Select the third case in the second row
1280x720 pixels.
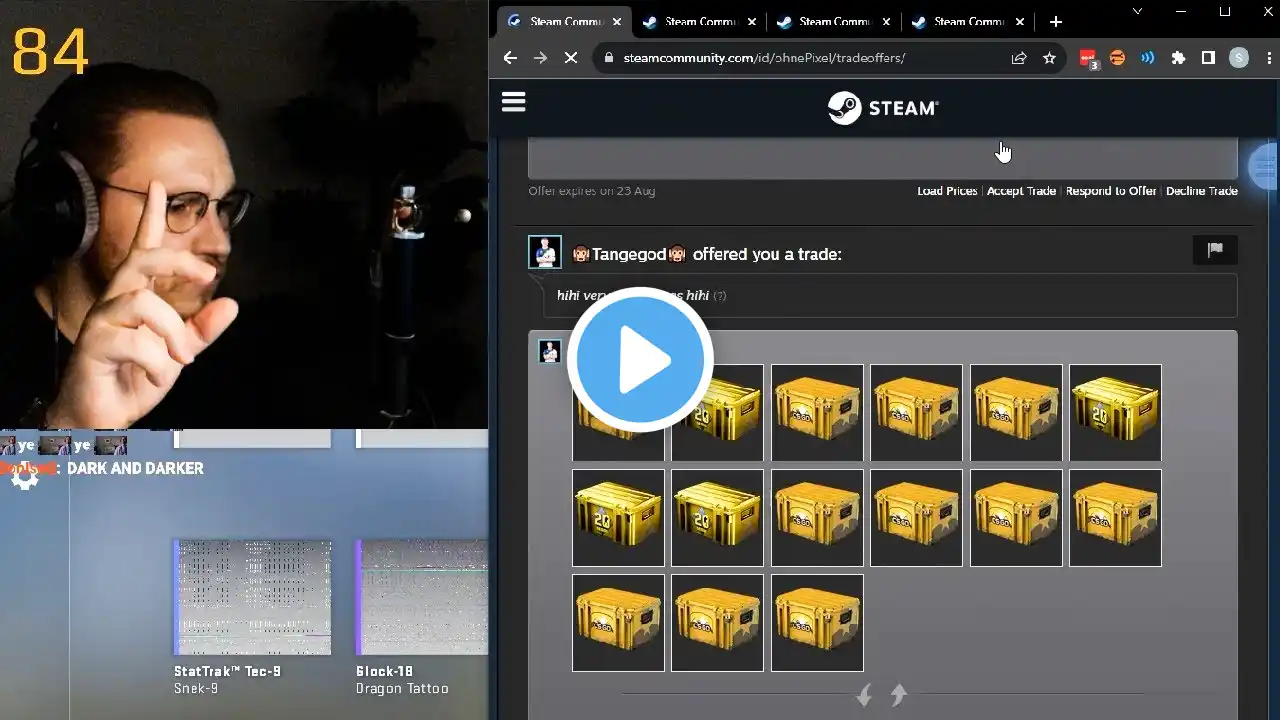click(817, 518)
